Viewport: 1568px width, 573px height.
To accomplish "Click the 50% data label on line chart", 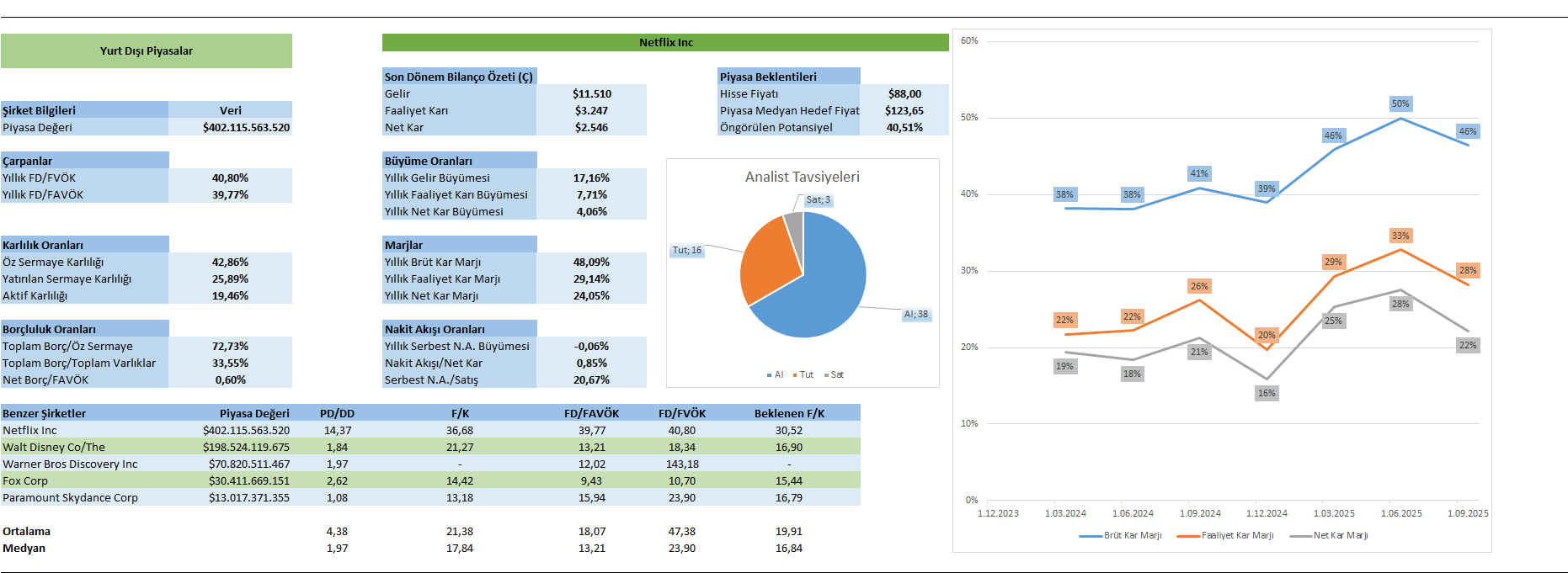I will (x=1400, y=103).
